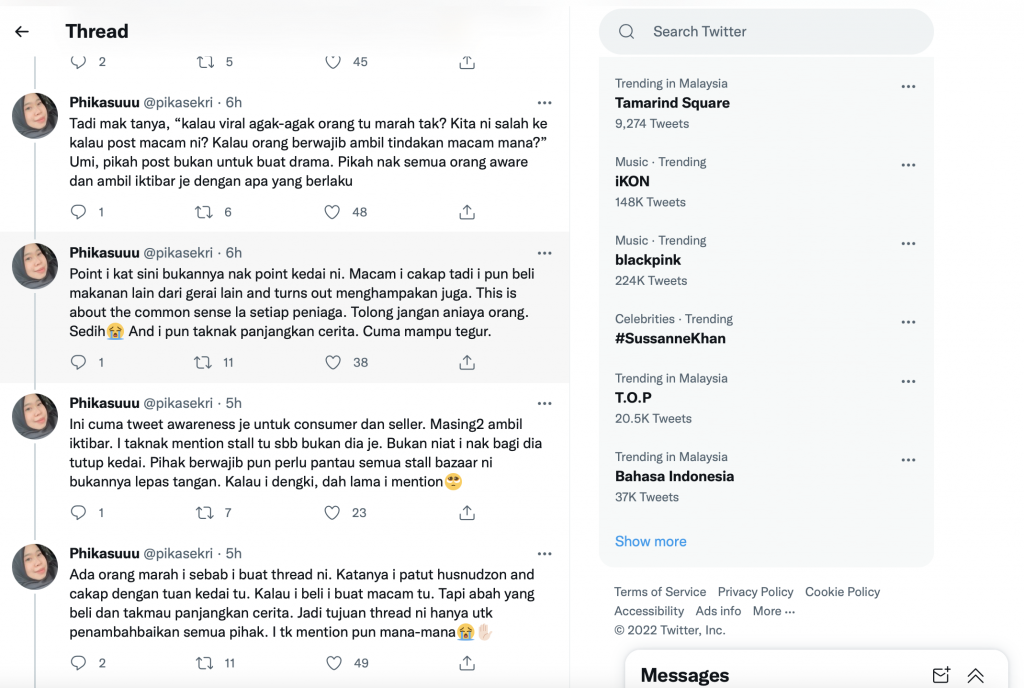Image resolution: width=1024 pixels, height=688 pixels.
Task: Open more options for blackpink trend
Action: click(x=908, y=244)
